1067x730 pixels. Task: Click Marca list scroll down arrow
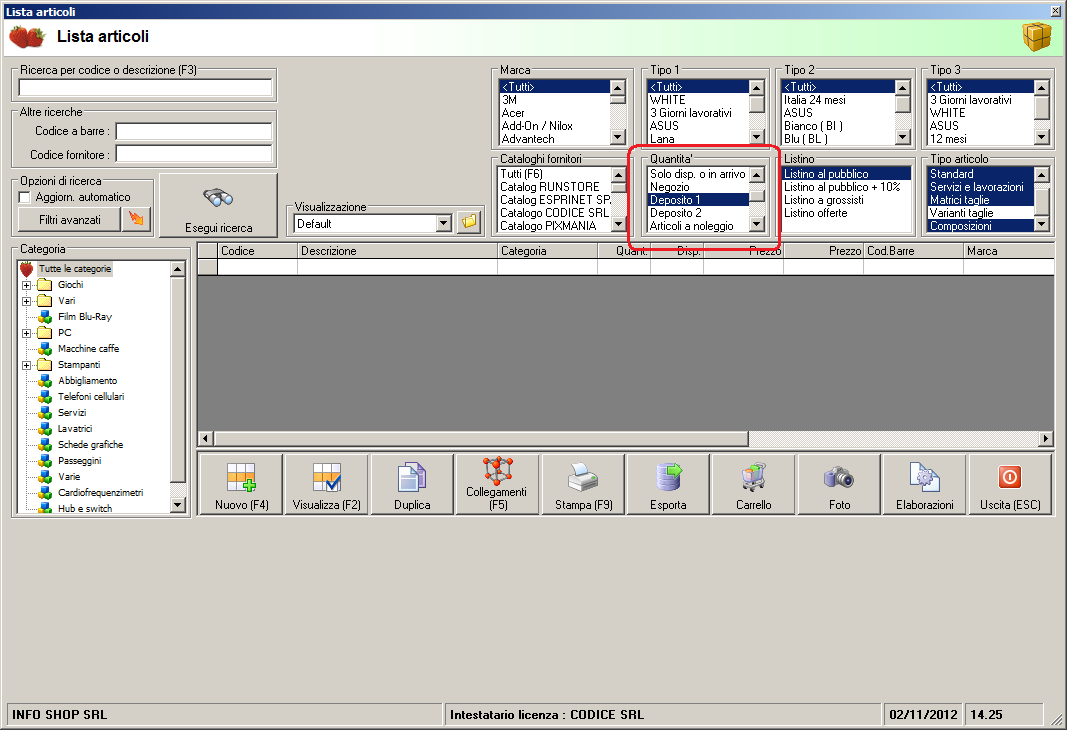click(618, 137)
